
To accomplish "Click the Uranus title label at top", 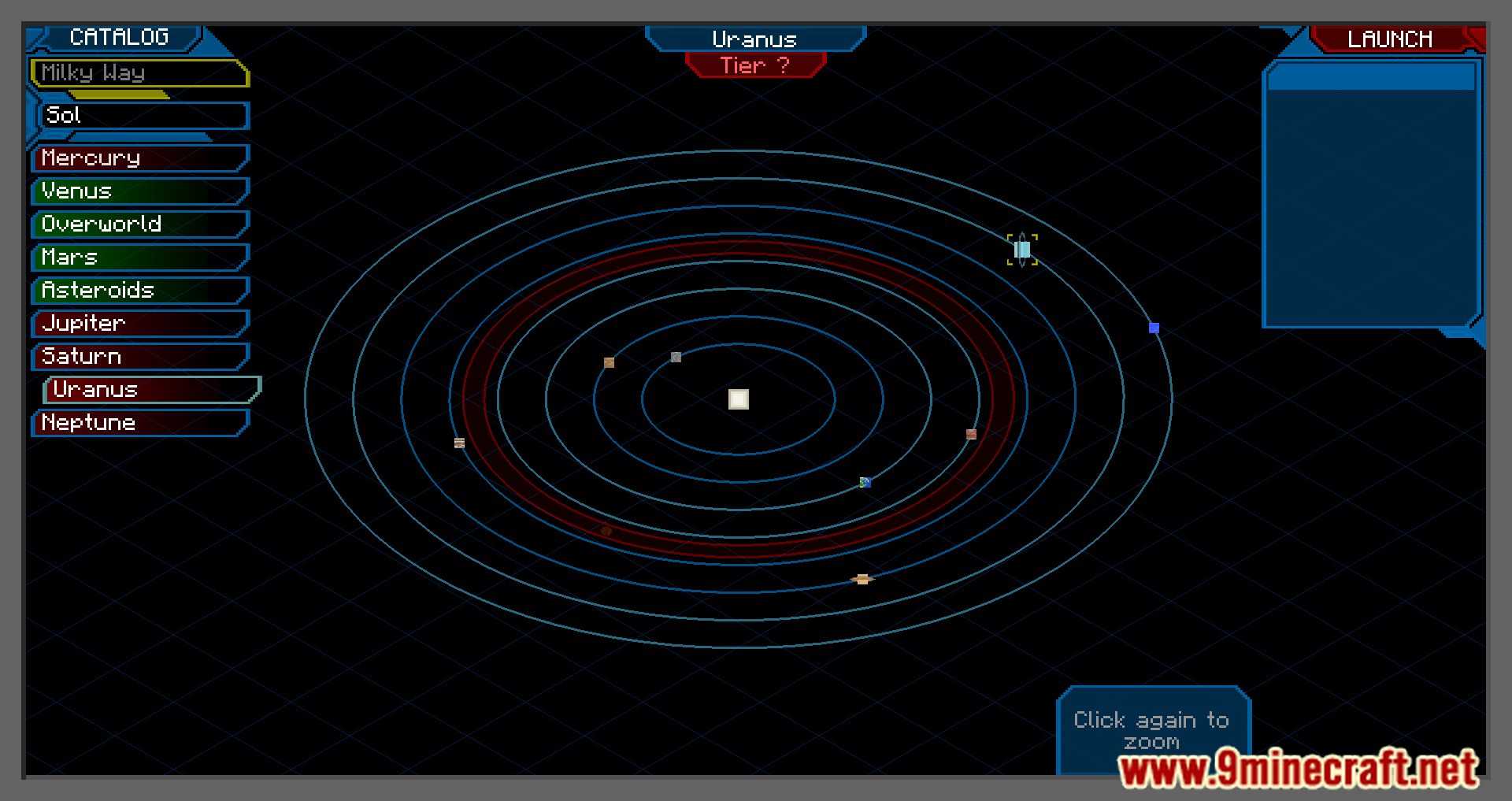I will point(755,39).
